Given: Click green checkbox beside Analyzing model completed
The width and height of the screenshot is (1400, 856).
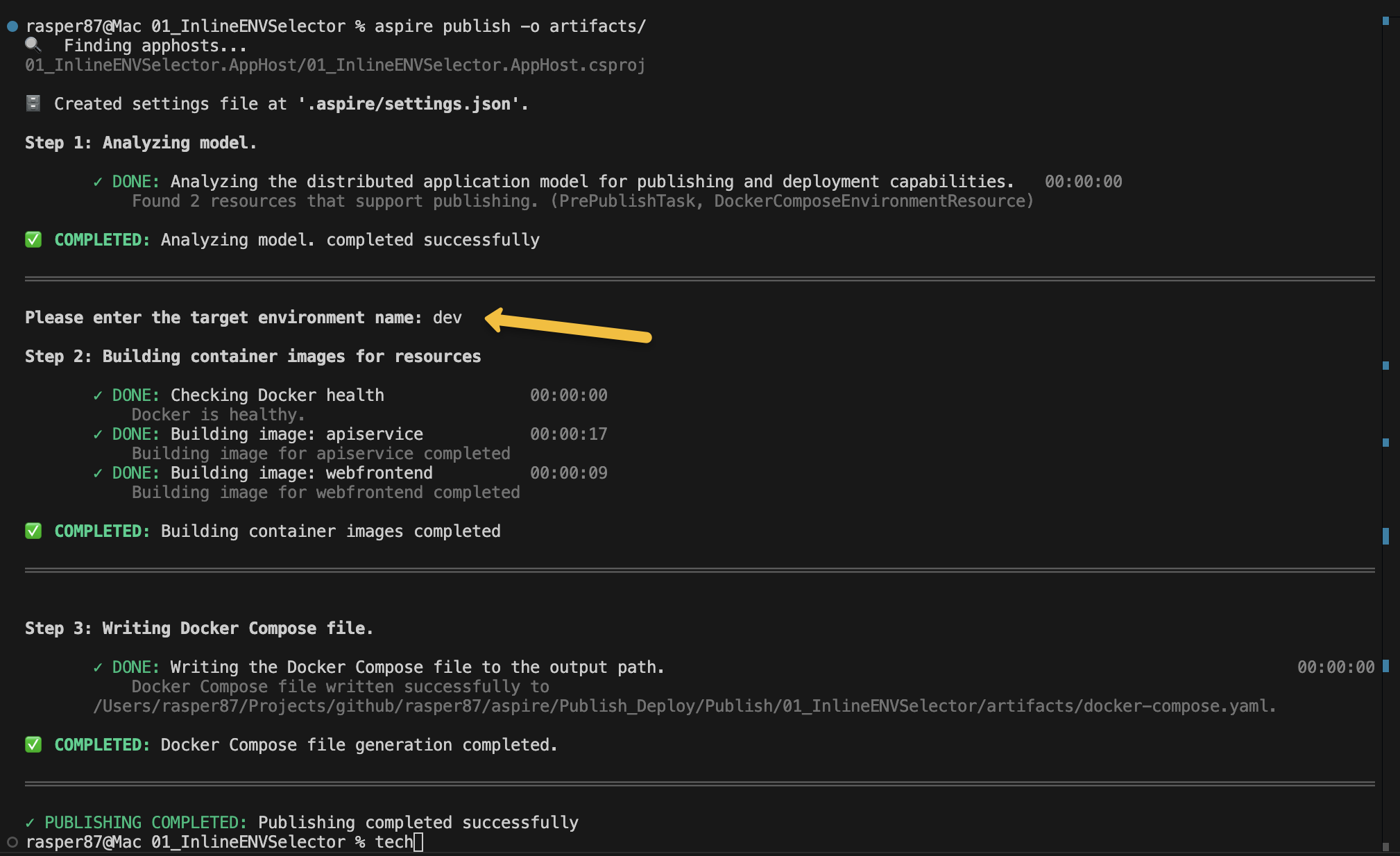Looking at the screenshot, I should point(33,239).
